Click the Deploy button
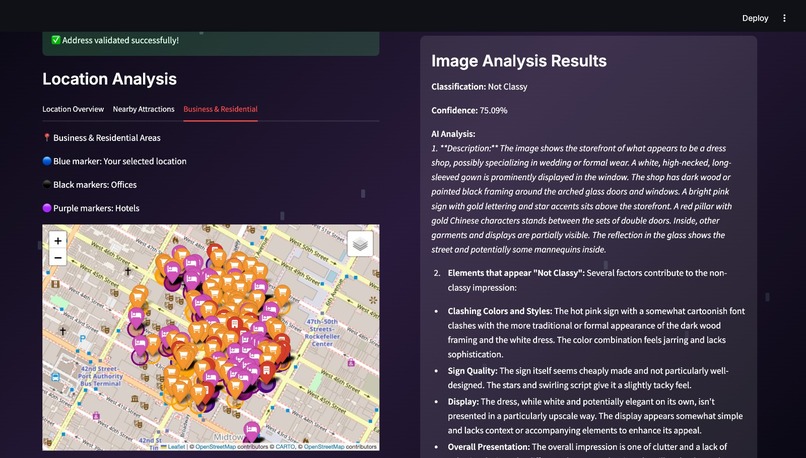Image resolution: width=806 pixels, height=458 pixels. tap(755, 18)
